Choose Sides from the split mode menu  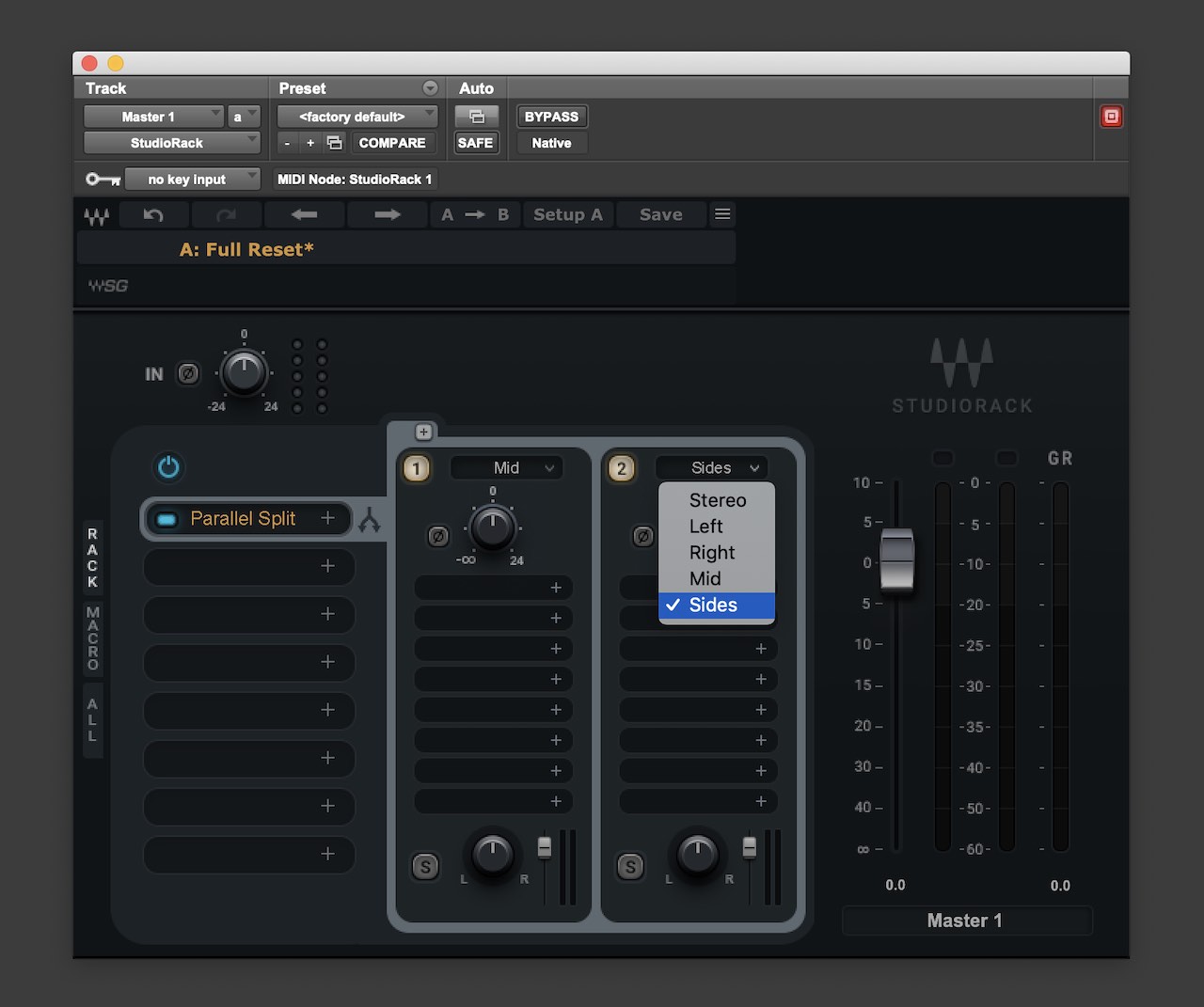tap(717, 606)
